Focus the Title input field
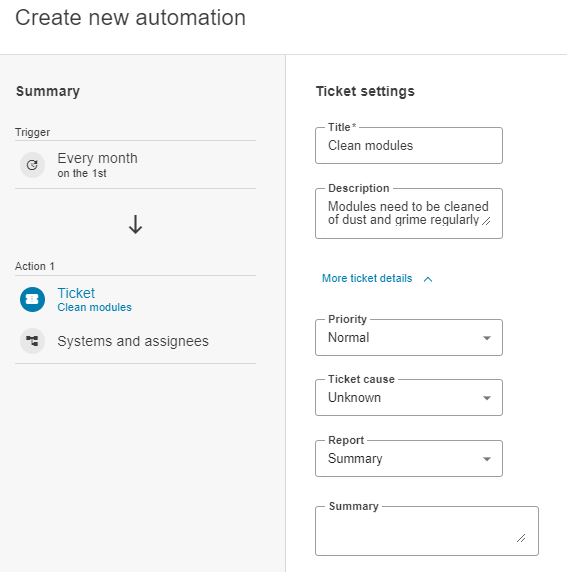Viewport: 567px width, 572px height. pyautogui.click(x=409, y=146)
